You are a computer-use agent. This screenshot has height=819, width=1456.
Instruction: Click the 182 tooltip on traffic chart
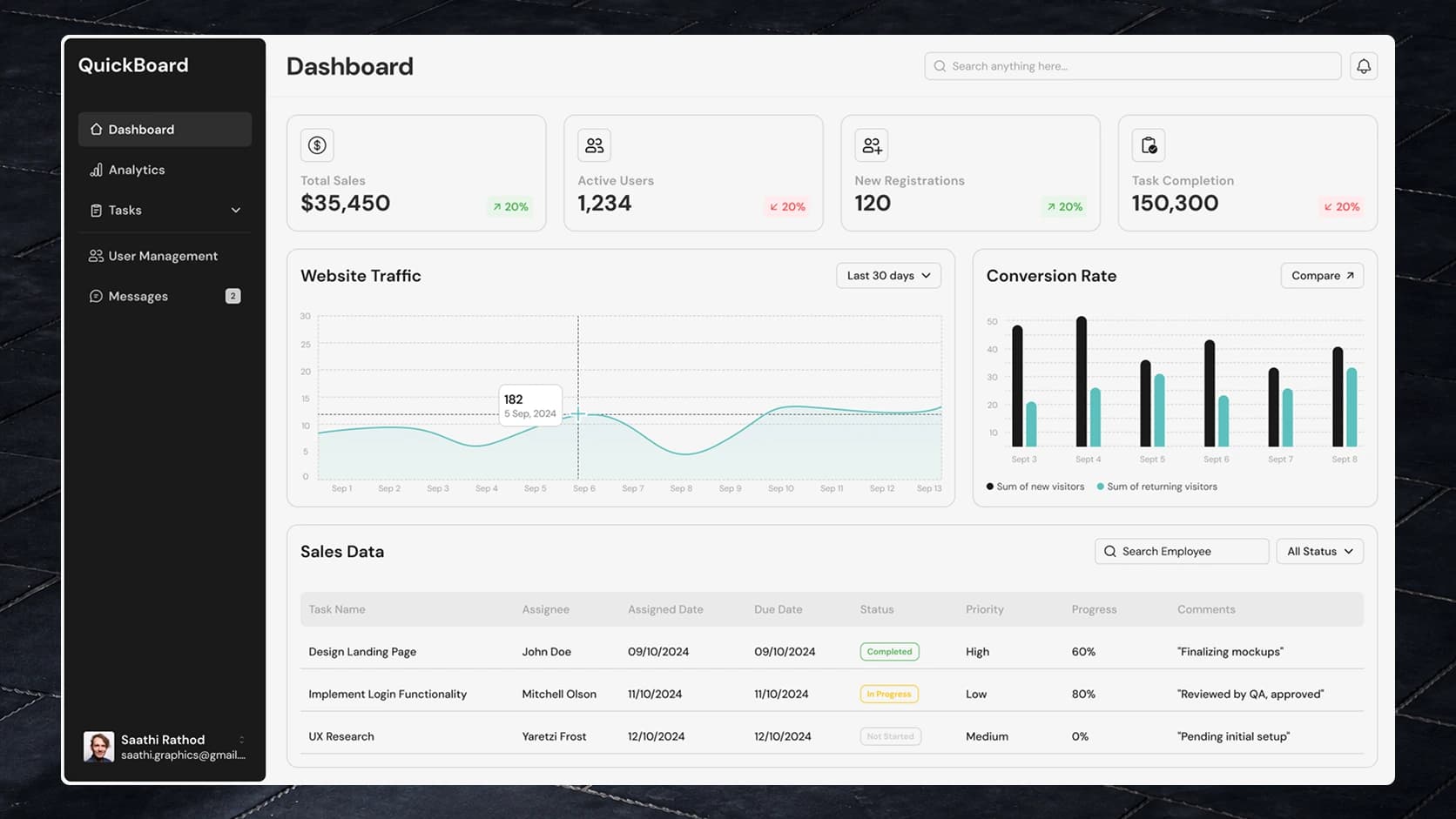[530, 405]
